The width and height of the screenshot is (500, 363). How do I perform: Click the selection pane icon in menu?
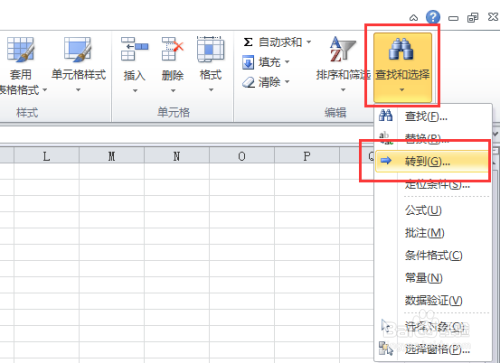pos(386,348)
